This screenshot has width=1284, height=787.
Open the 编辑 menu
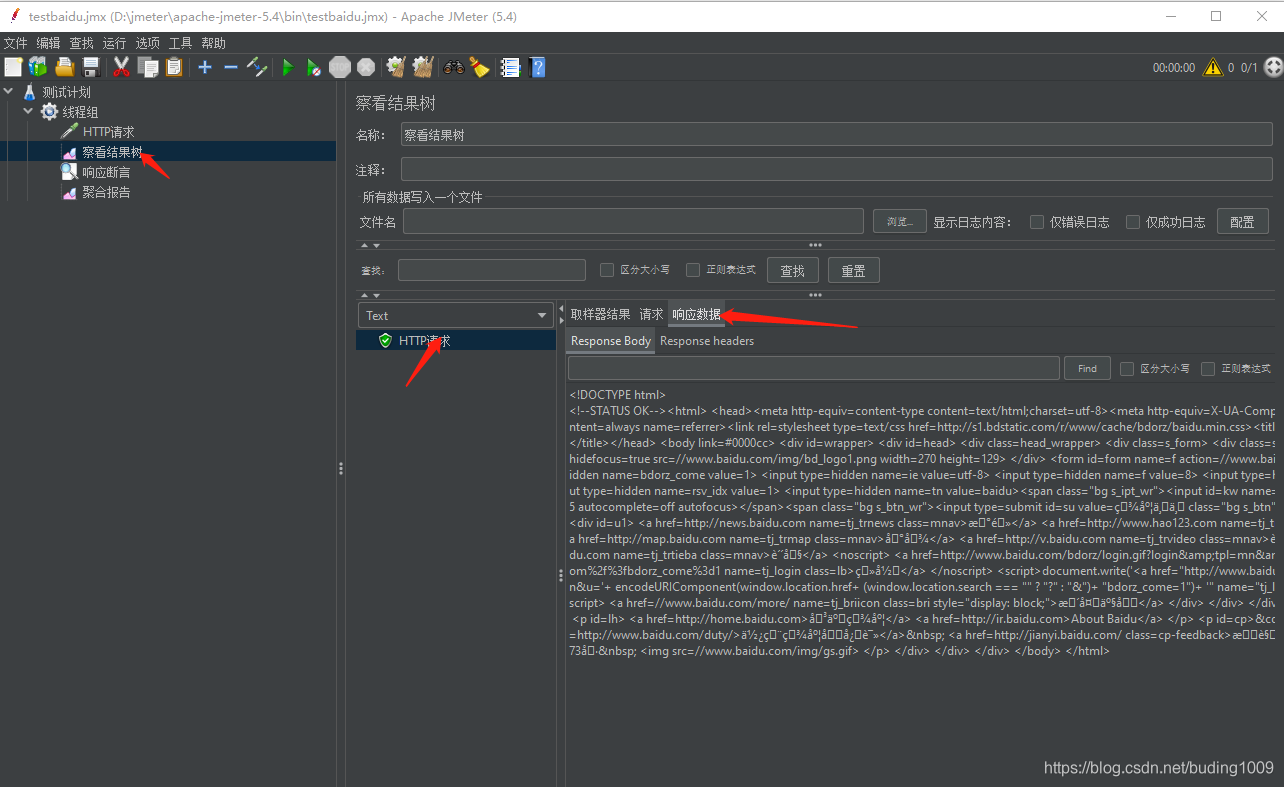49,43
